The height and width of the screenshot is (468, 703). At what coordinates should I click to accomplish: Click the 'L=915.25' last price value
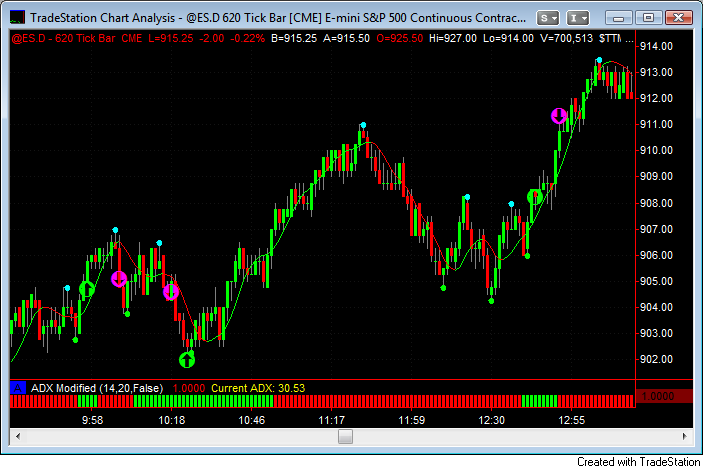click(x=171, y=39)
